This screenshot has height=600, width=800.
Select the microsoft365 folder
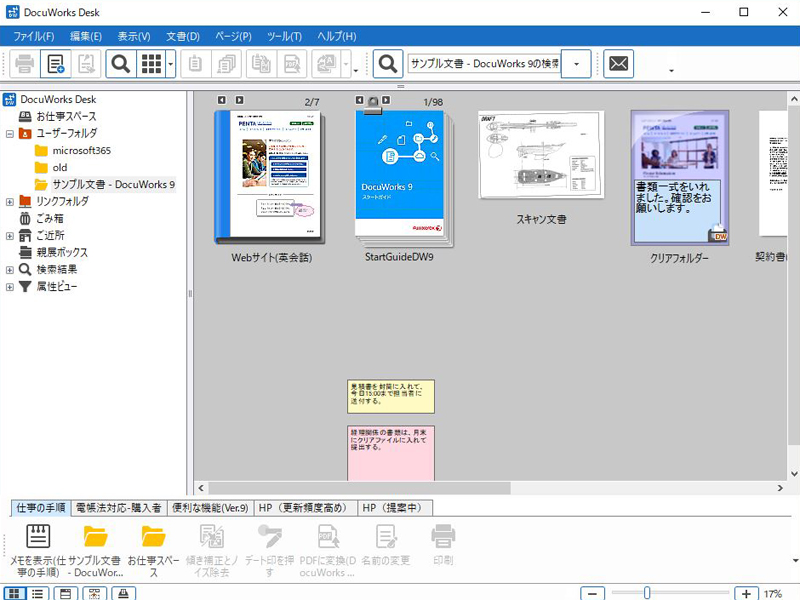coord(82,151)
